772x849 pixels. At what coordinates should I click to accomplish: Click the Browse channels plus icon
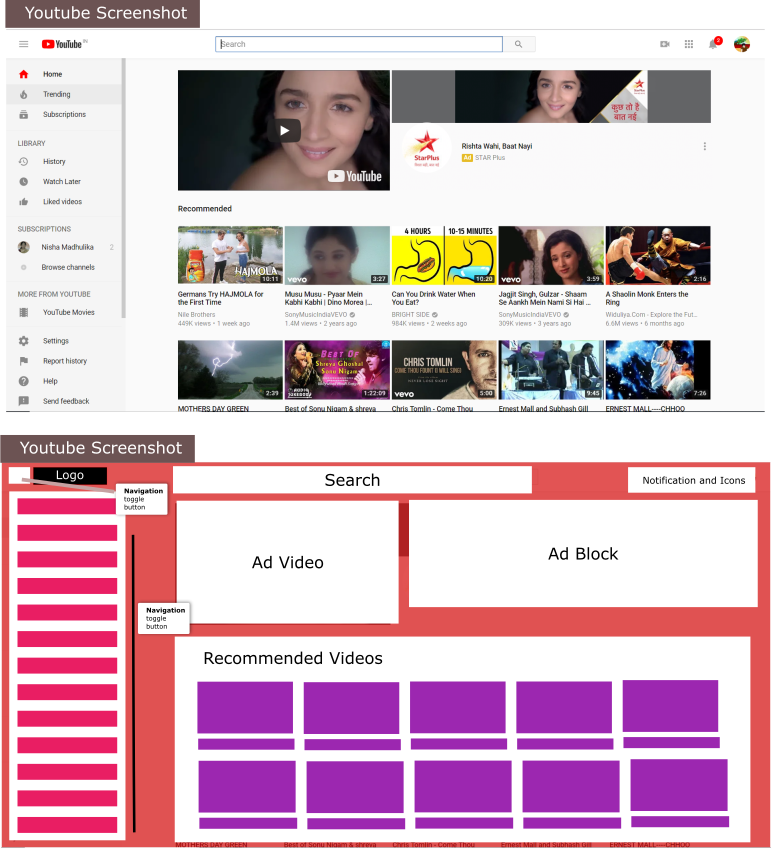[23, 267]
